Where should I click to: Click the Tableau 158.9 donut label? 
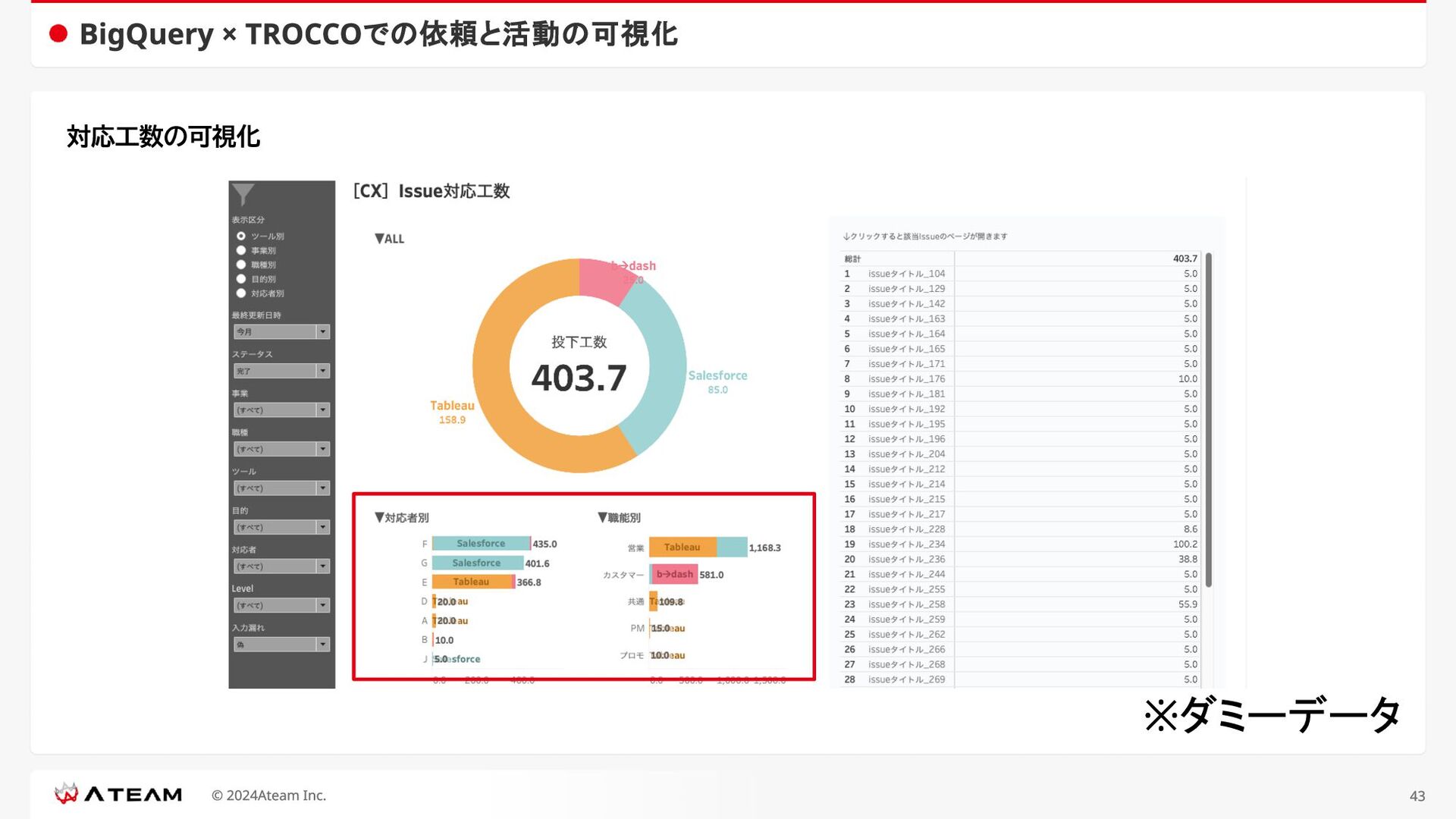pyautogui.click(x=452, y=413)
